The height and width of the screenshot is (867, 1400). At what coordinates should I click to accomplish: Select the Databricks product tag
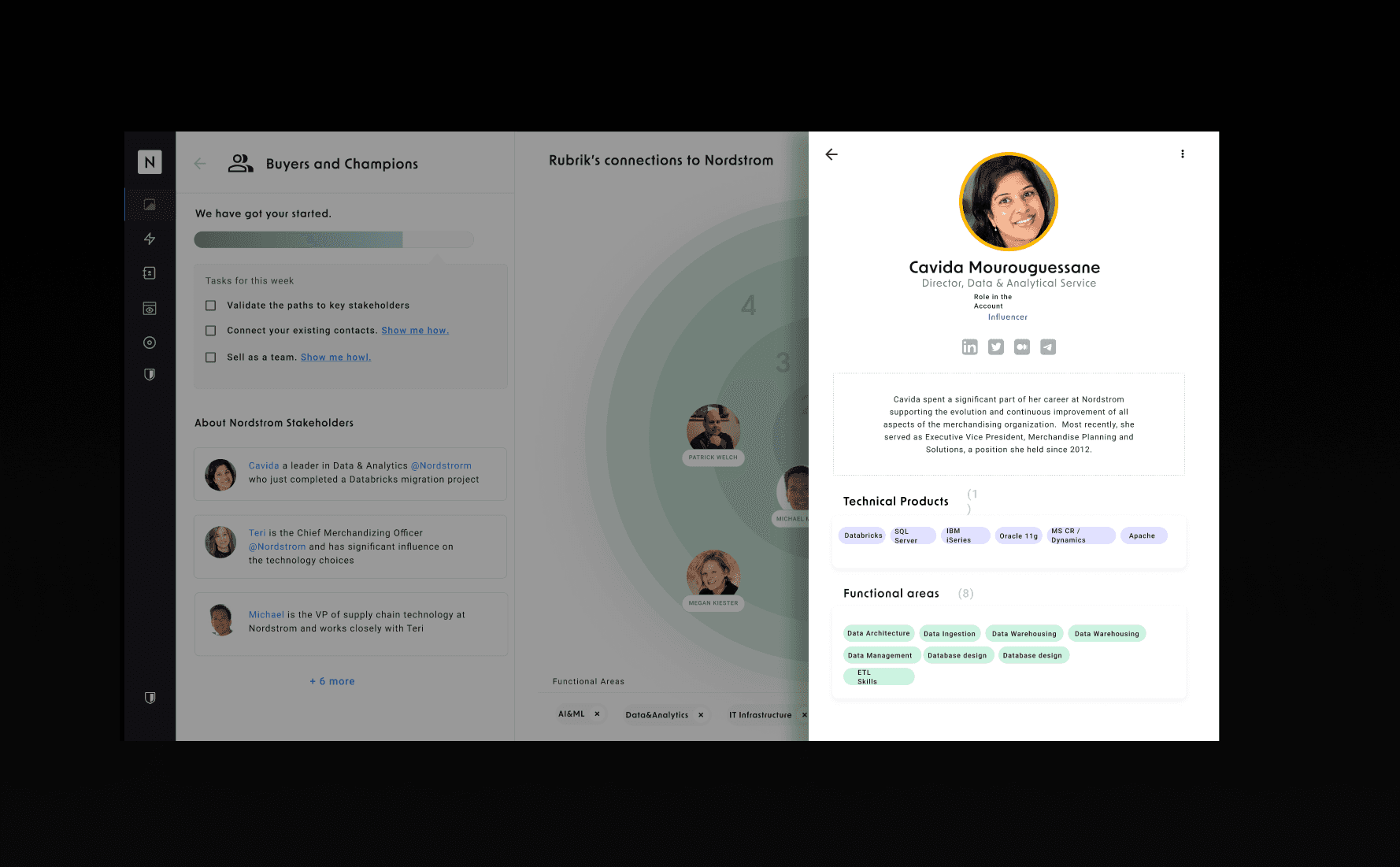tap(863, 535)
